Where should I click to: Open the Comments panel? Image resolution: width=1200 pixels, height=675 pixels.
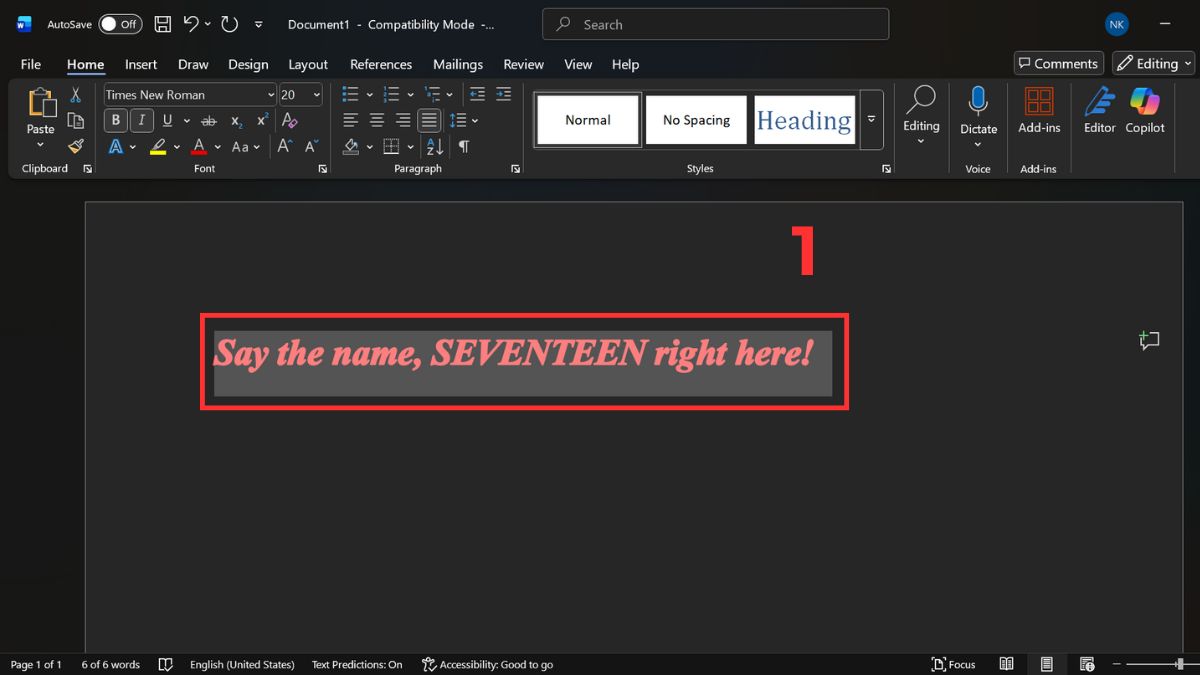[1058, 62]
